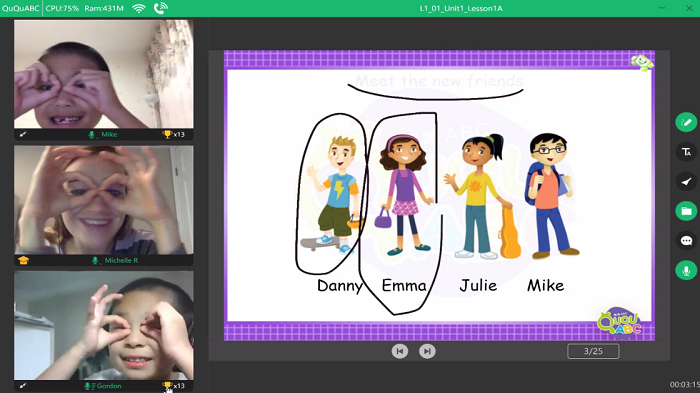The height and width of the screenshot is (393, 700).
Task: Toggle Michelle R's microphone icon
Action: [x=95, y=260]
